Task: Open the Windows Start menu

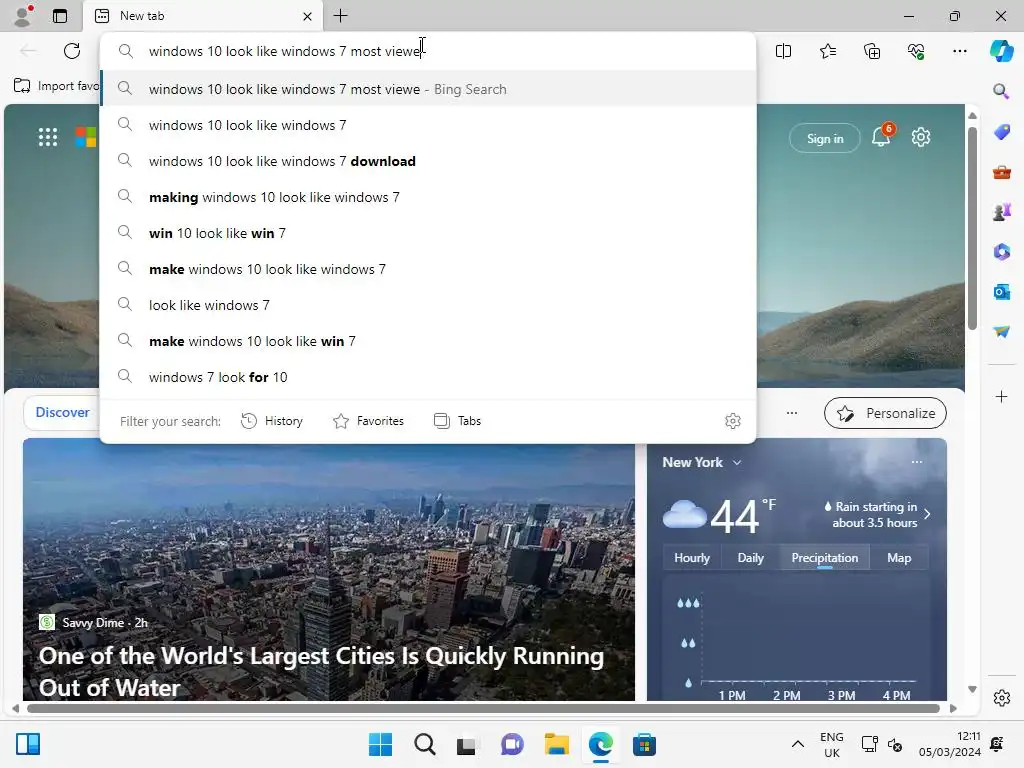Action: (x=380, y=744)
